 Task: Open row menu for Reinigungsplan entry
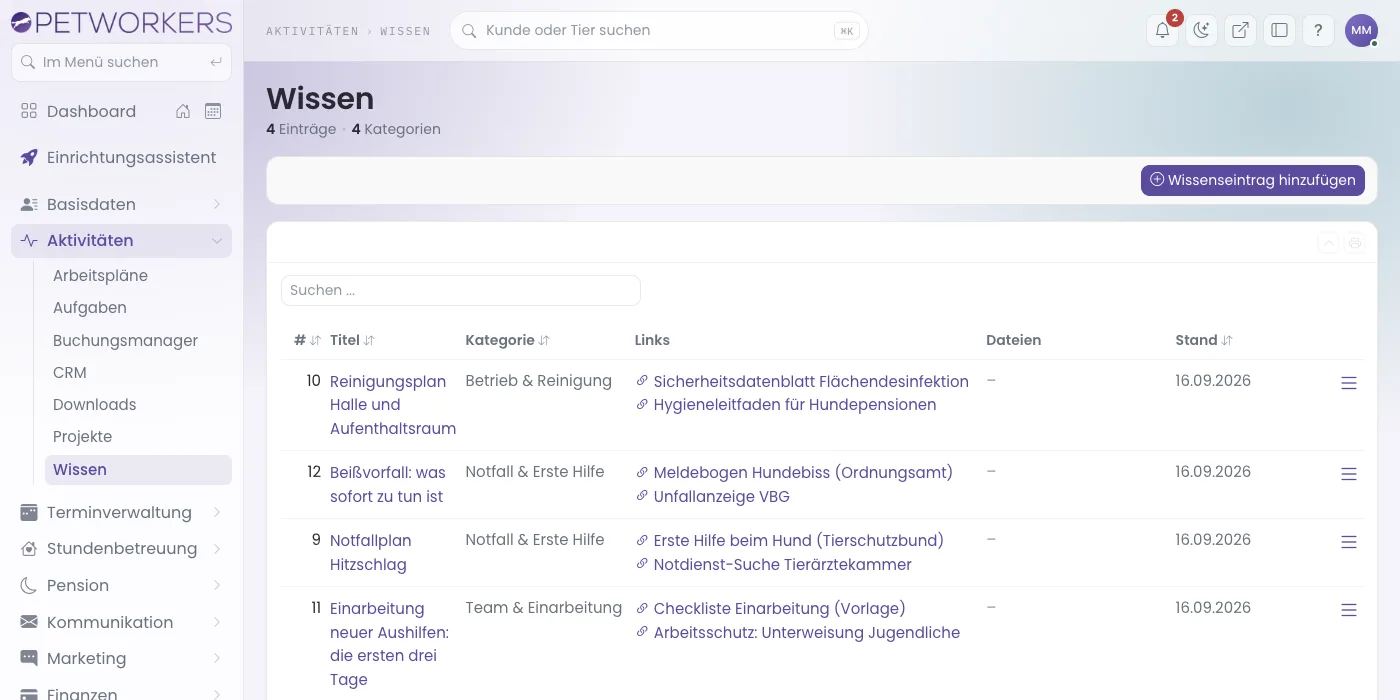(x=1349, y=383)
